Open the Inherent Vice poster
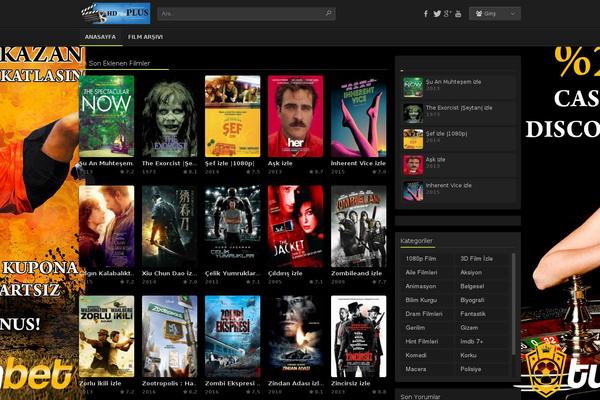Viewport: 600px width, 400px height. click(359, 116)
